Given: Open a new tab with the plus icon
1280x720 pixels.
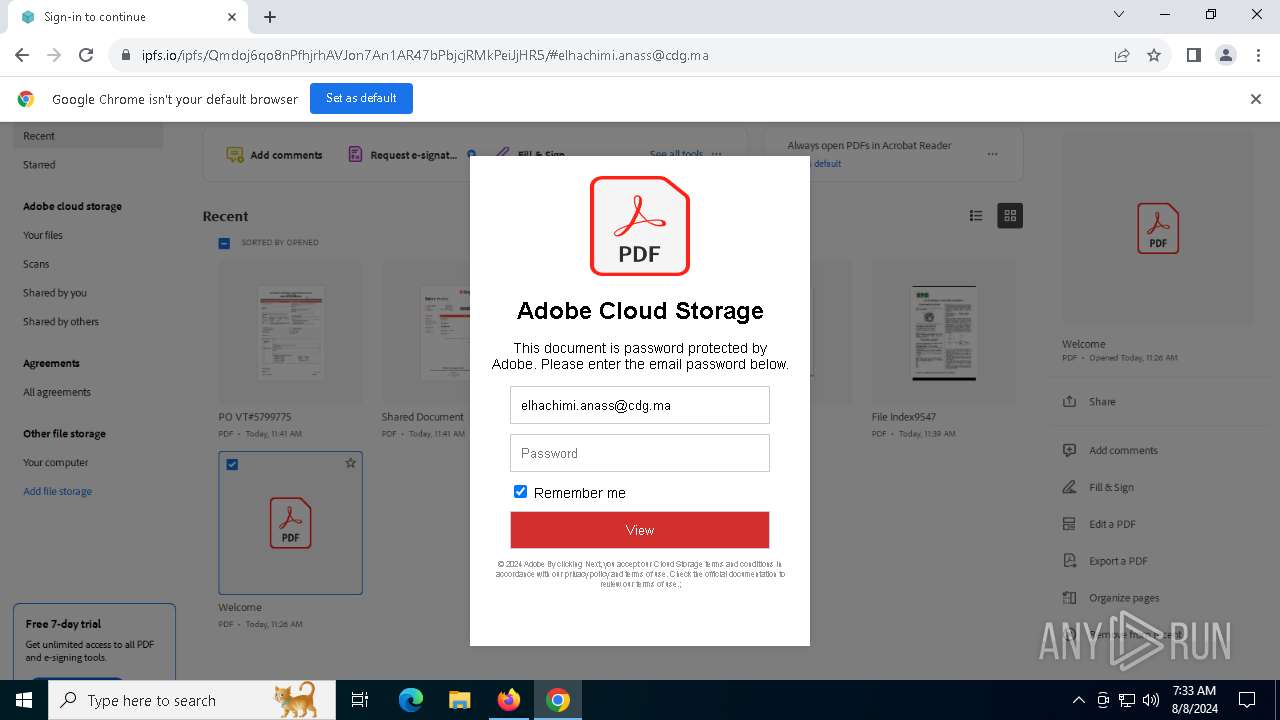Looking at the screenshot, I should pos(270,17).
